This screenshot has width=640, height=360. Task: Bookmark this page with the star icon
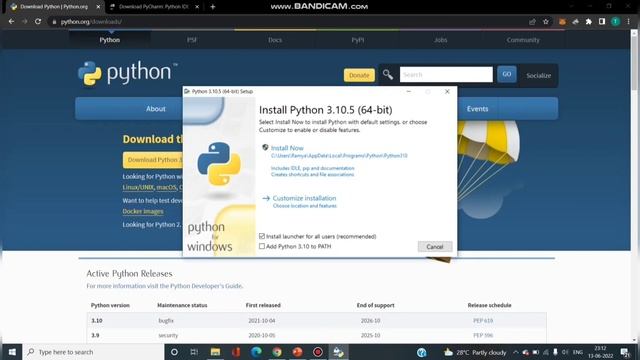[x=546, y=22]
